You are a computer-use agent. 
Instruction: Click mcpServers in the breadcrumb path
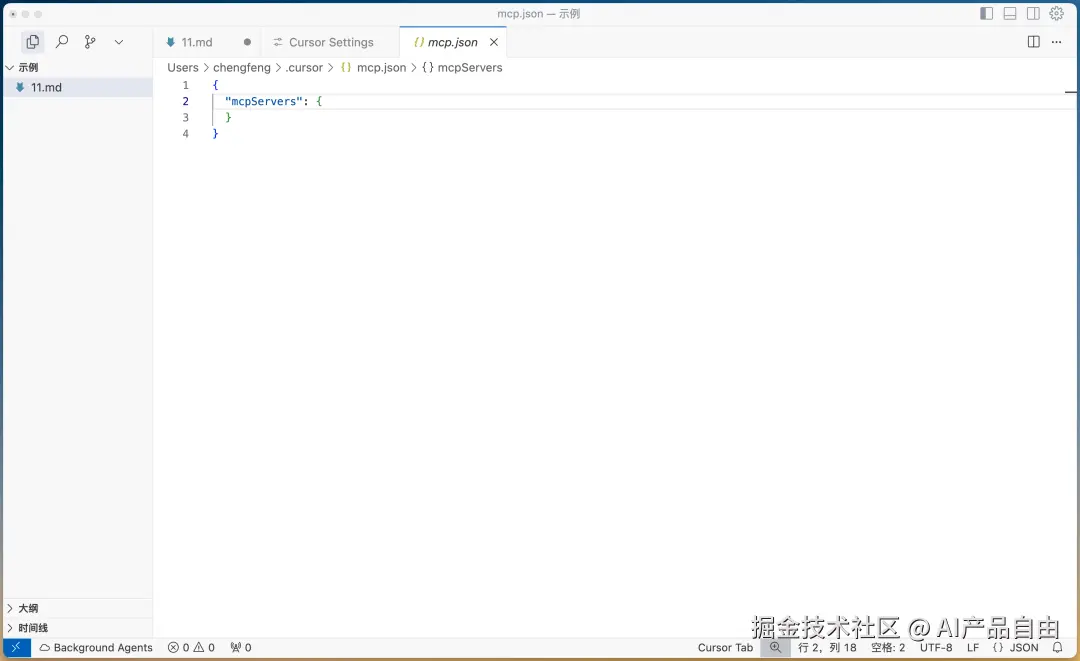pos(470,67)
